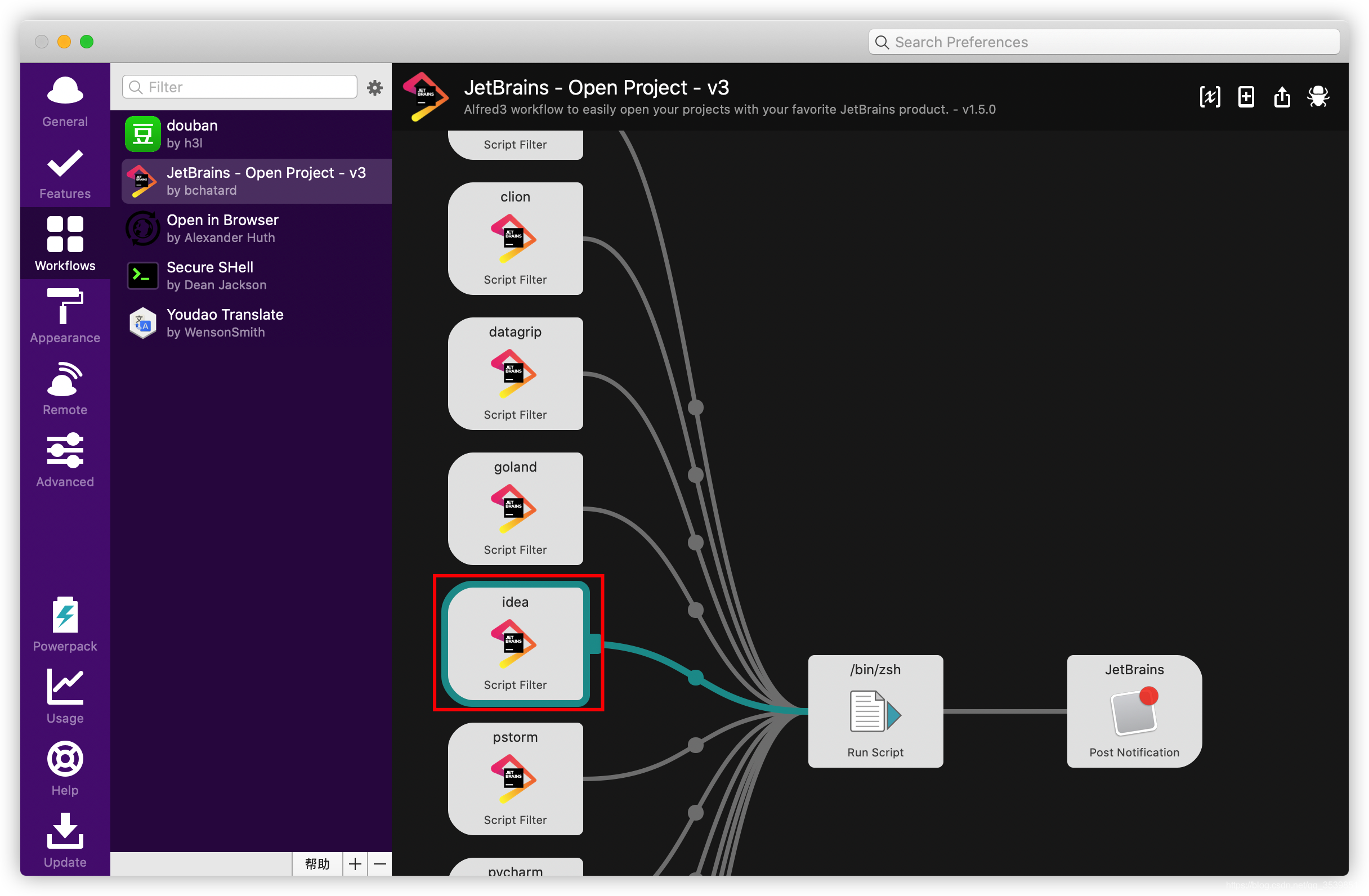Click the green zoom window button
1369x896 pixels.
pyautogui.click(x=87, y=42)
